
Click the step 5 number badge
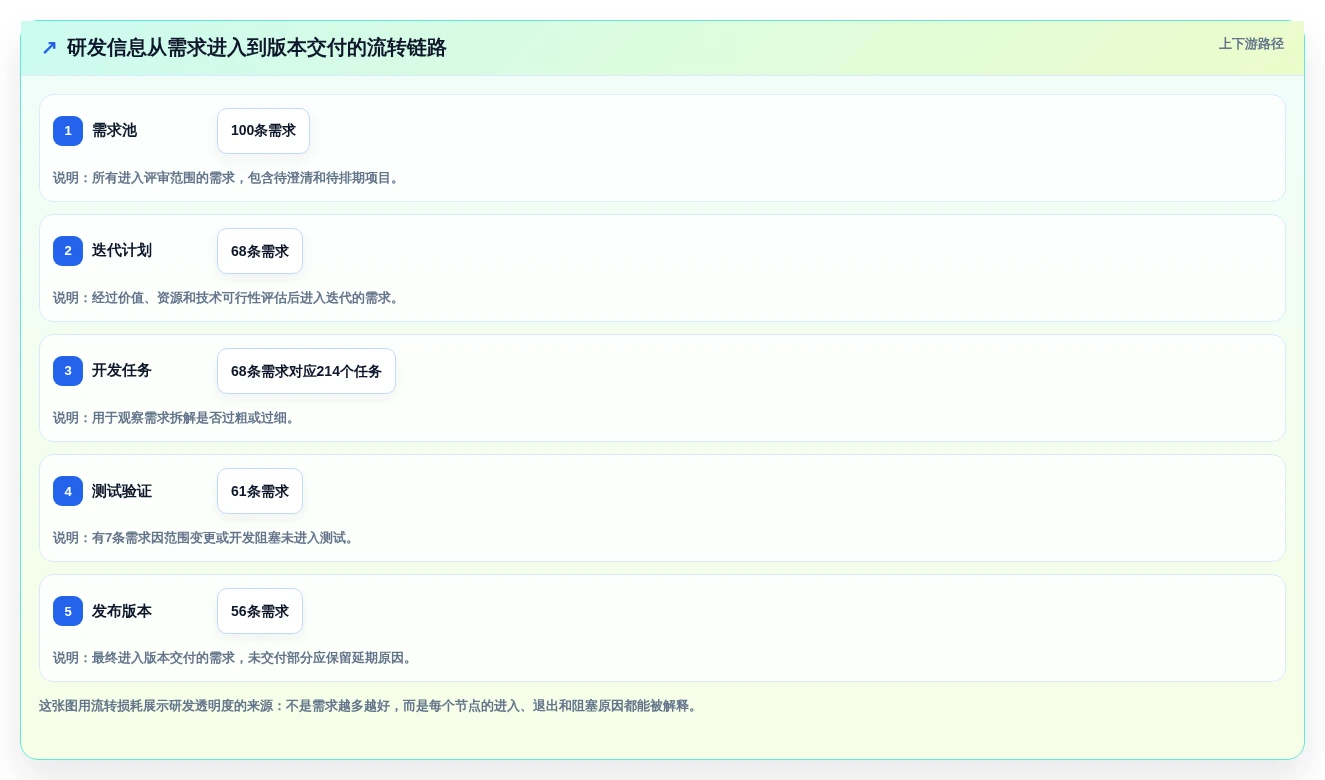(x=68, y=611)
